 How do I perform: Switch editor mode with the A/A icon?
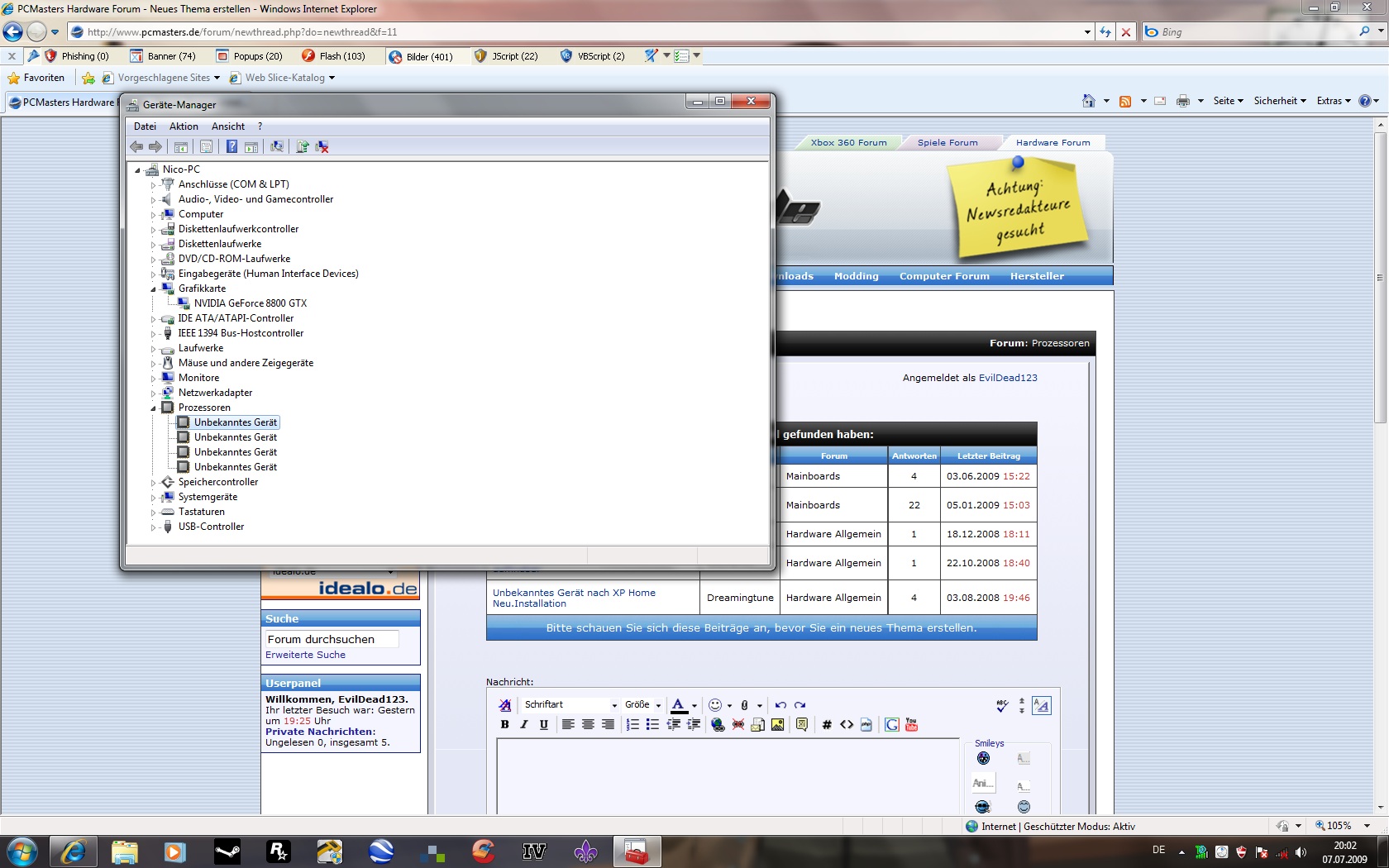coord(1041,705)
